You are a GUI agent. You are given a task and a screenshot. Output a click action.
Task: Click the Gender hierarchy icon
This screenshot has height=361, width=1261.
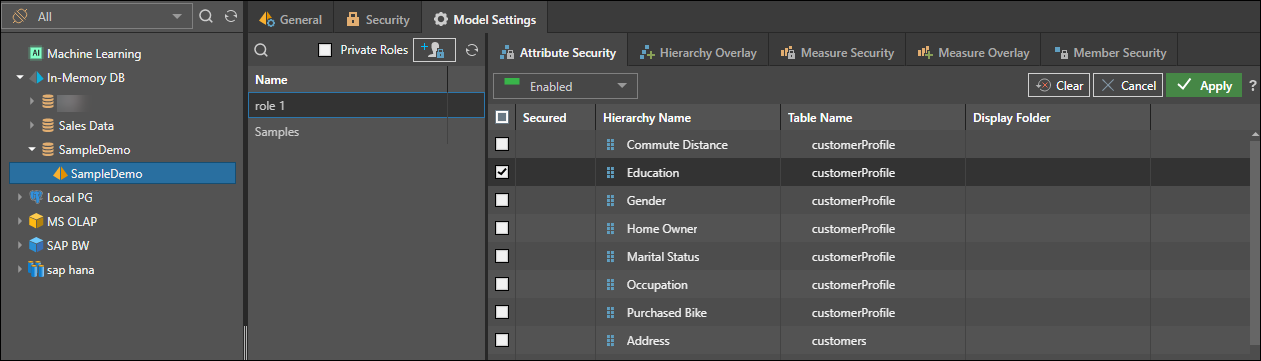pyautogui.click(x=610, y=201)
